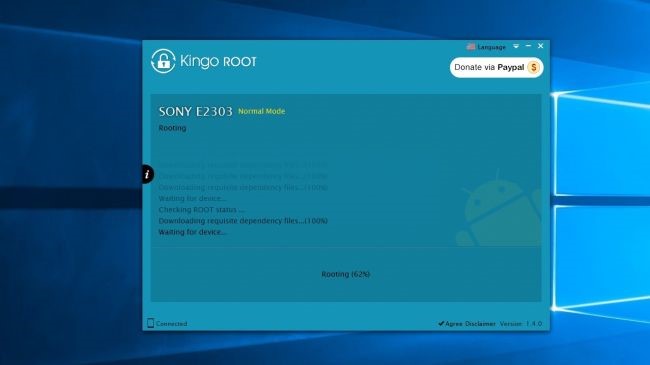The height and width of the screenshot is (365, 650).
Task: Minimize the Kingo ROOT window
Action: coord(528,46)
